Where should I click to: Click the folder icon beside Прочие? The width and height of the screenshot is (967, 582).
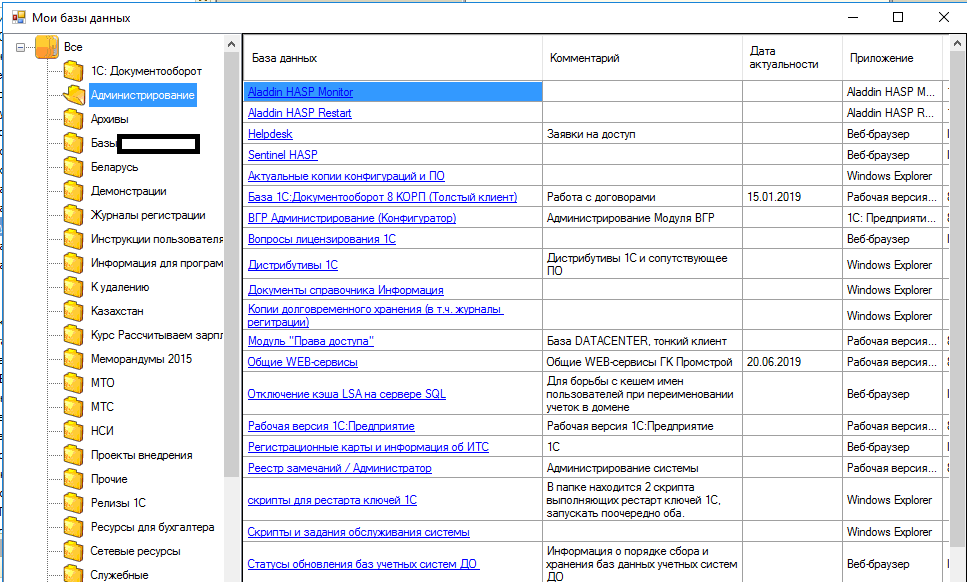(73, 479)
